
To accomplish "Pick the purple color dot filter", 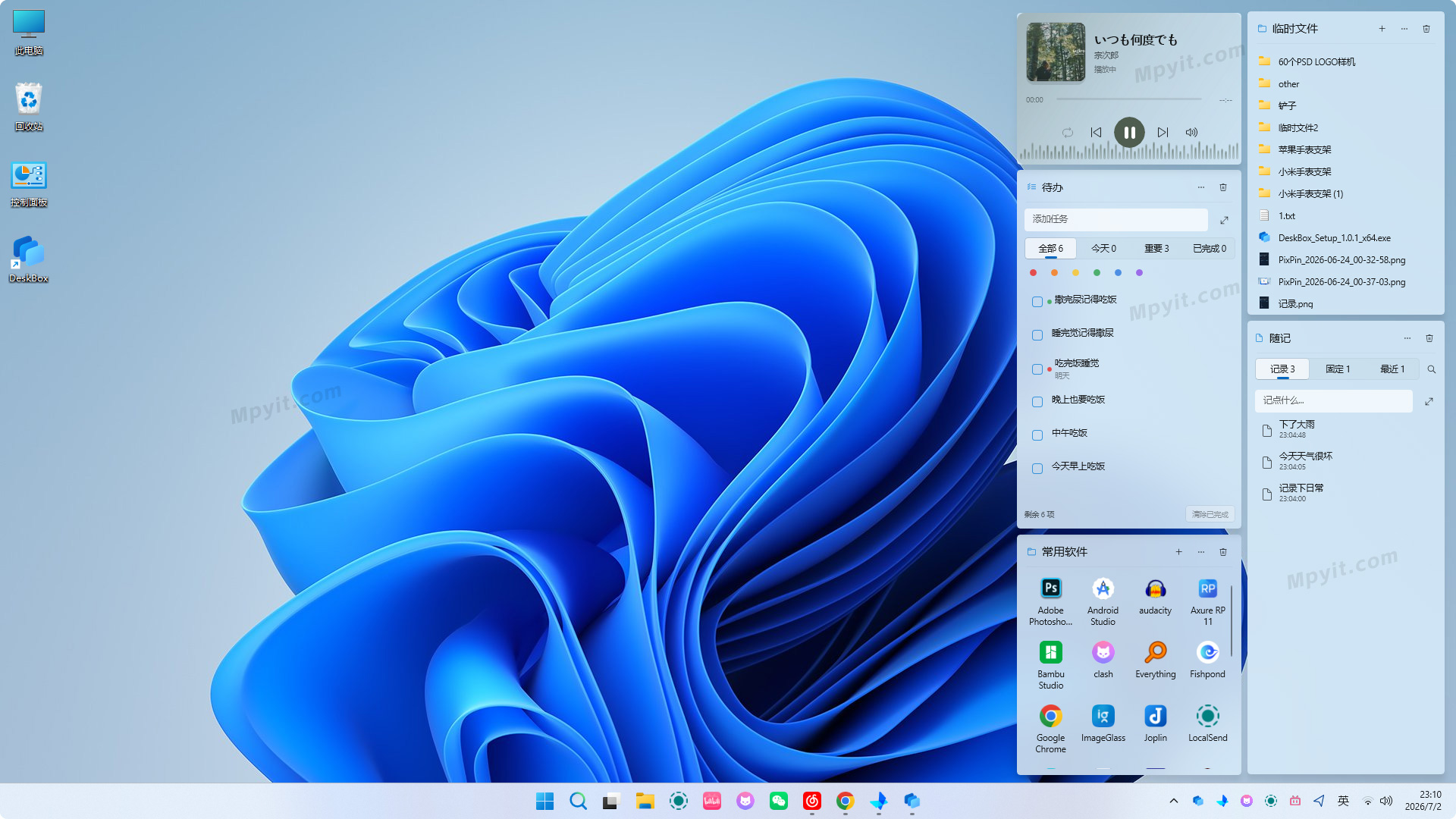I will (1139, 273).
